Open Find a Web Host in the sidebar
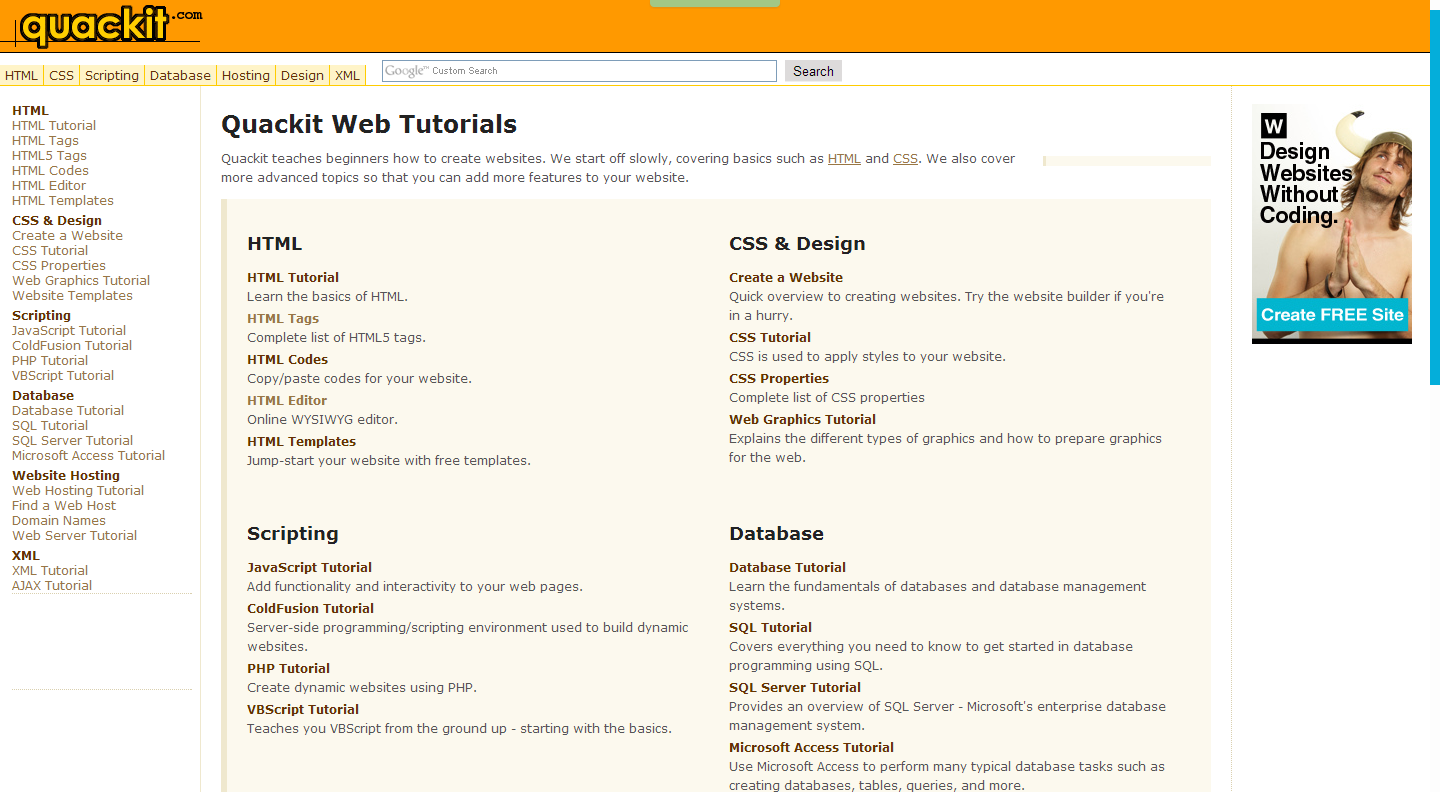 click(64, 506)
